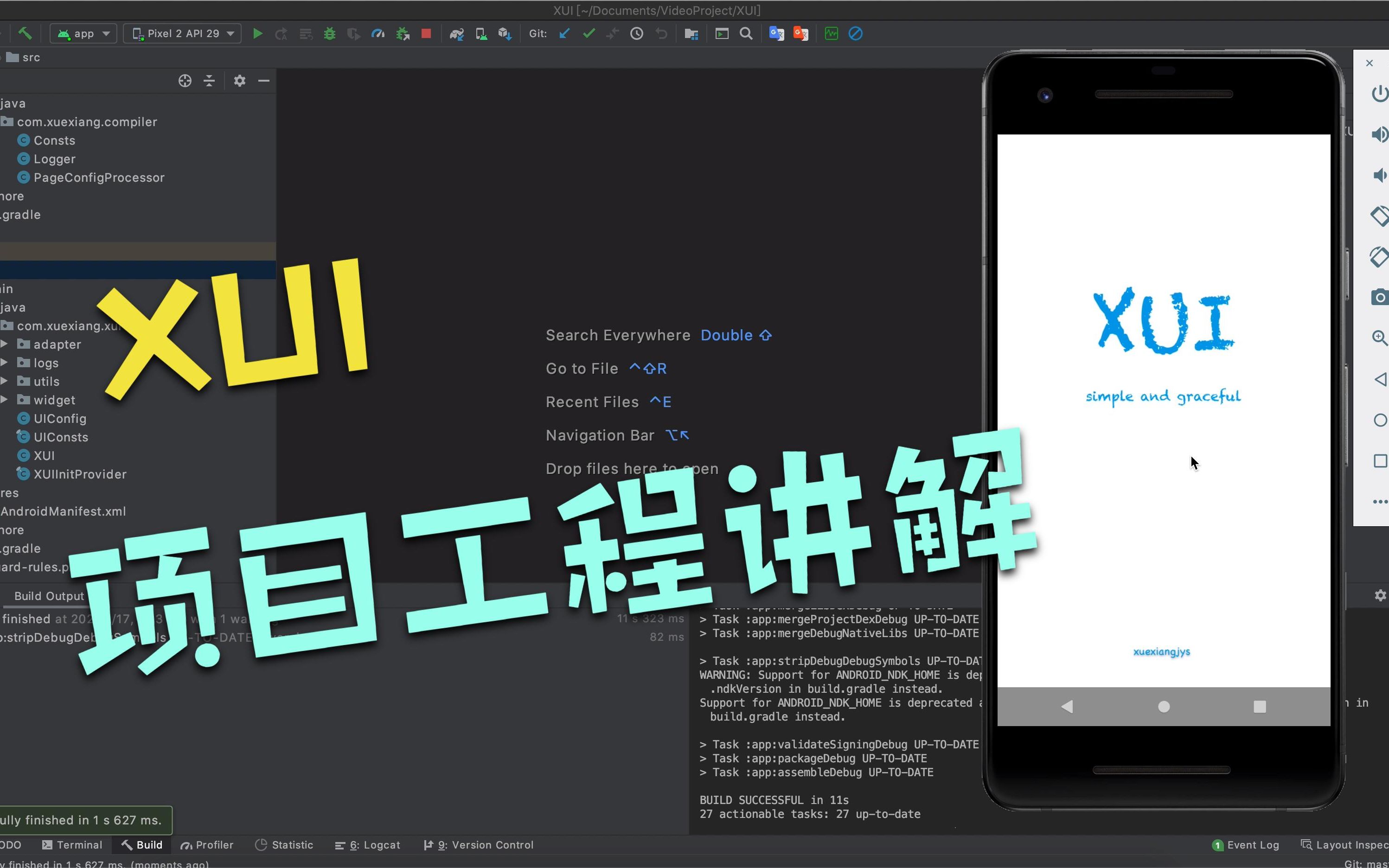Viewport: 1389px width, 868px height.
Task: Take a screenshot of the emulator
Action: (1380, 297)
